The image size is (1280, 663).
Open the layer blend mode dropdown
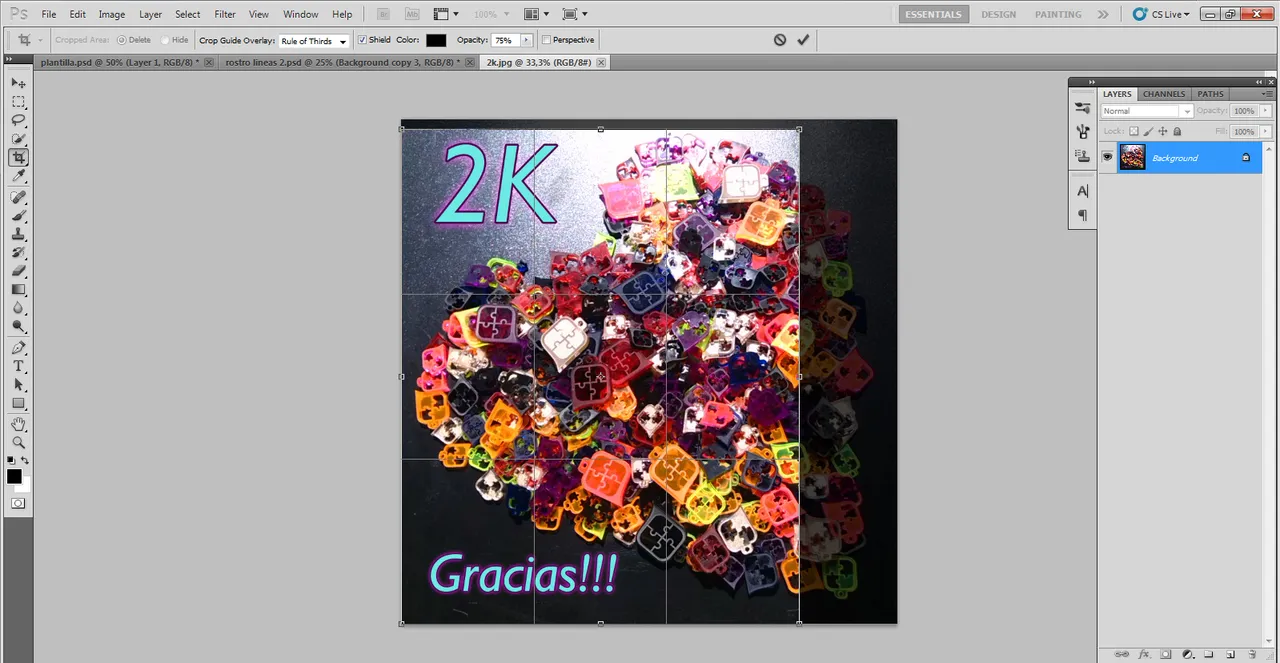coord(1146,111)
